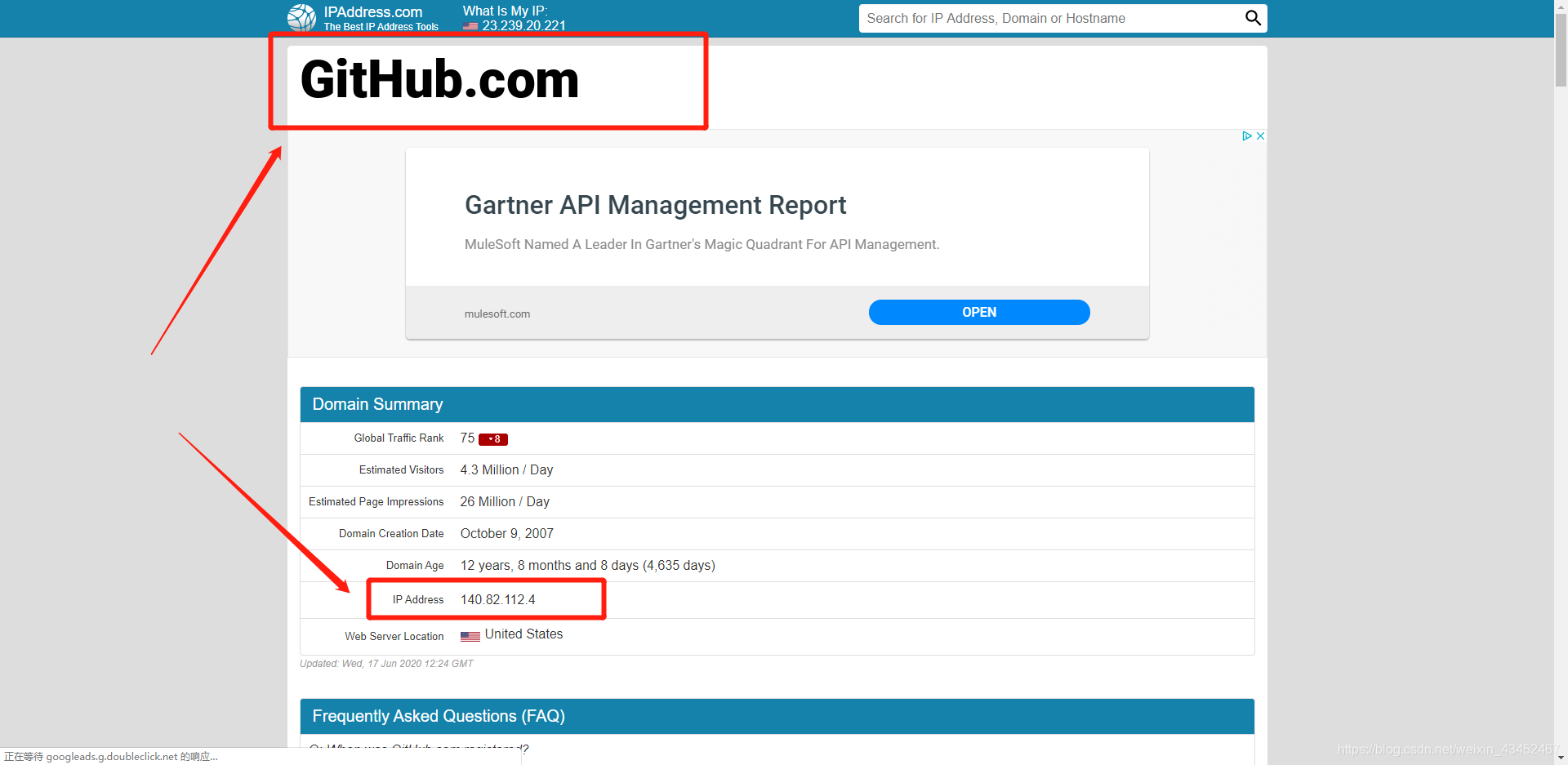Viewport: 1568px width, 765px height.
Task: Click the MuleSoft ad description text
Action: point(702,244)
